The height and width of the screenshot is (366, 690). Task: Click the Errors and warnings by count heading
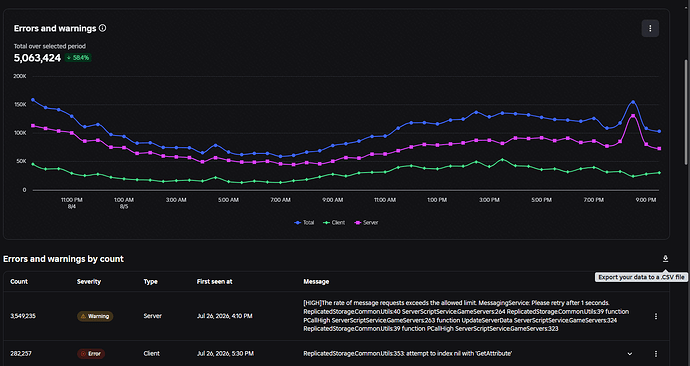63,259
